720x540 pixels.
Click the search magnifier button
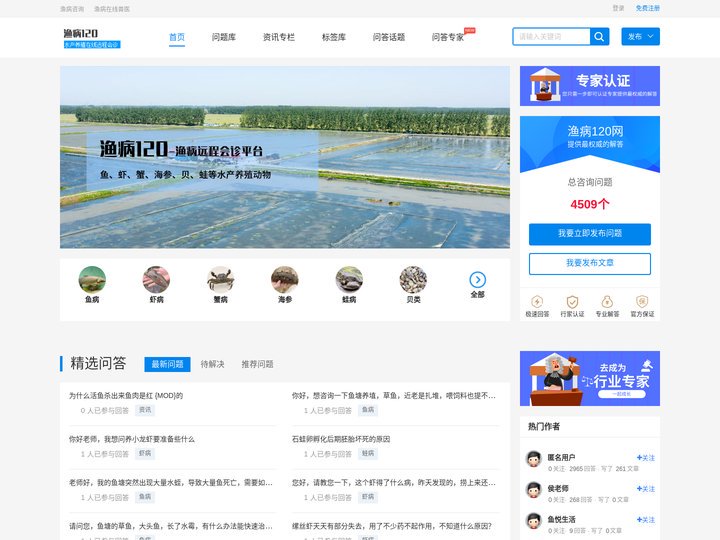click(599, 37)
